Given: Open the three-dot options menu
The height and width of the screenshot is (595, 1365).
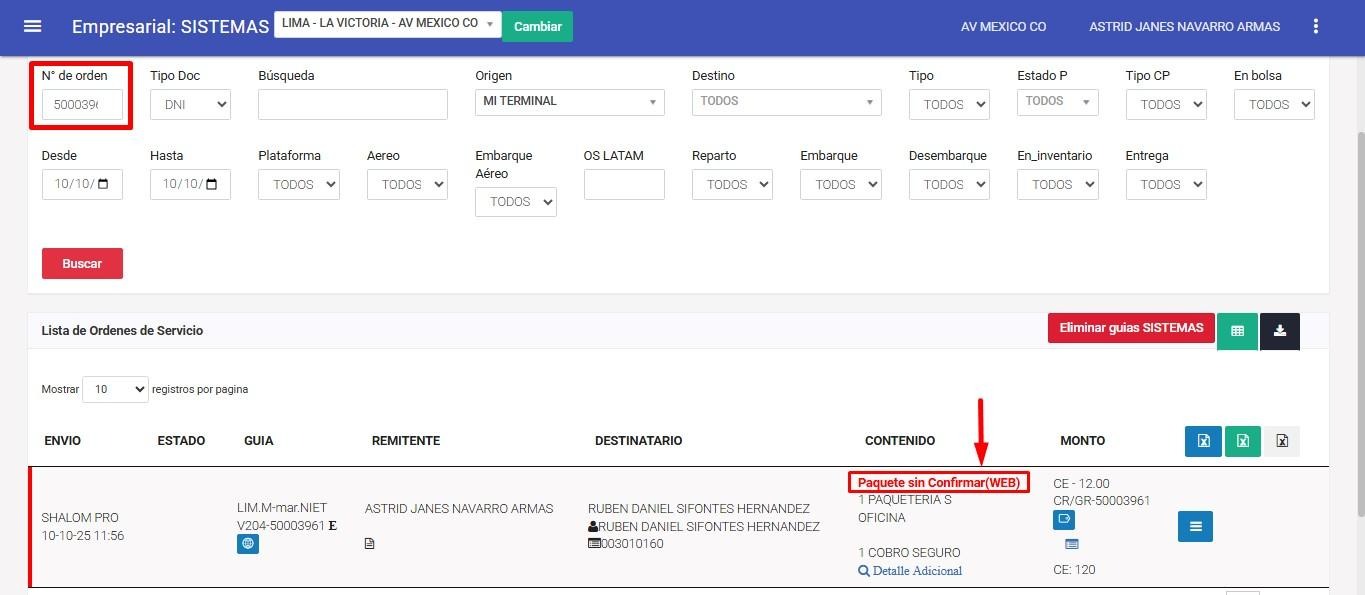Looking at the screenshot, I should [x=1316, y=27].
